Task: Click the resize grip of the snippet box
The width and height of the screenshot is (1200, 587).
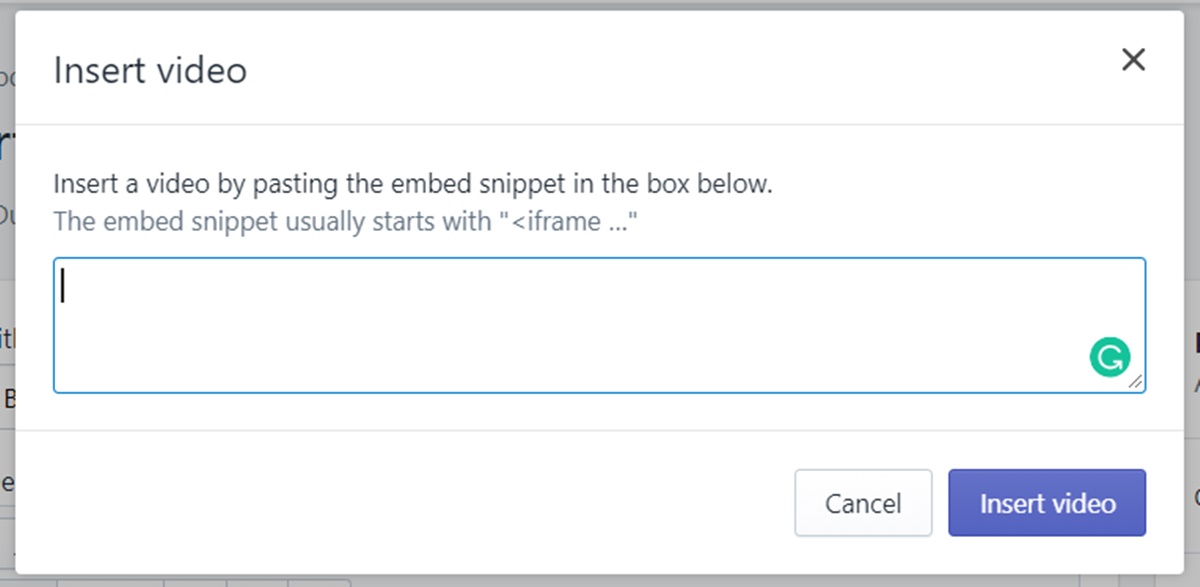Action: (1136, 382)
